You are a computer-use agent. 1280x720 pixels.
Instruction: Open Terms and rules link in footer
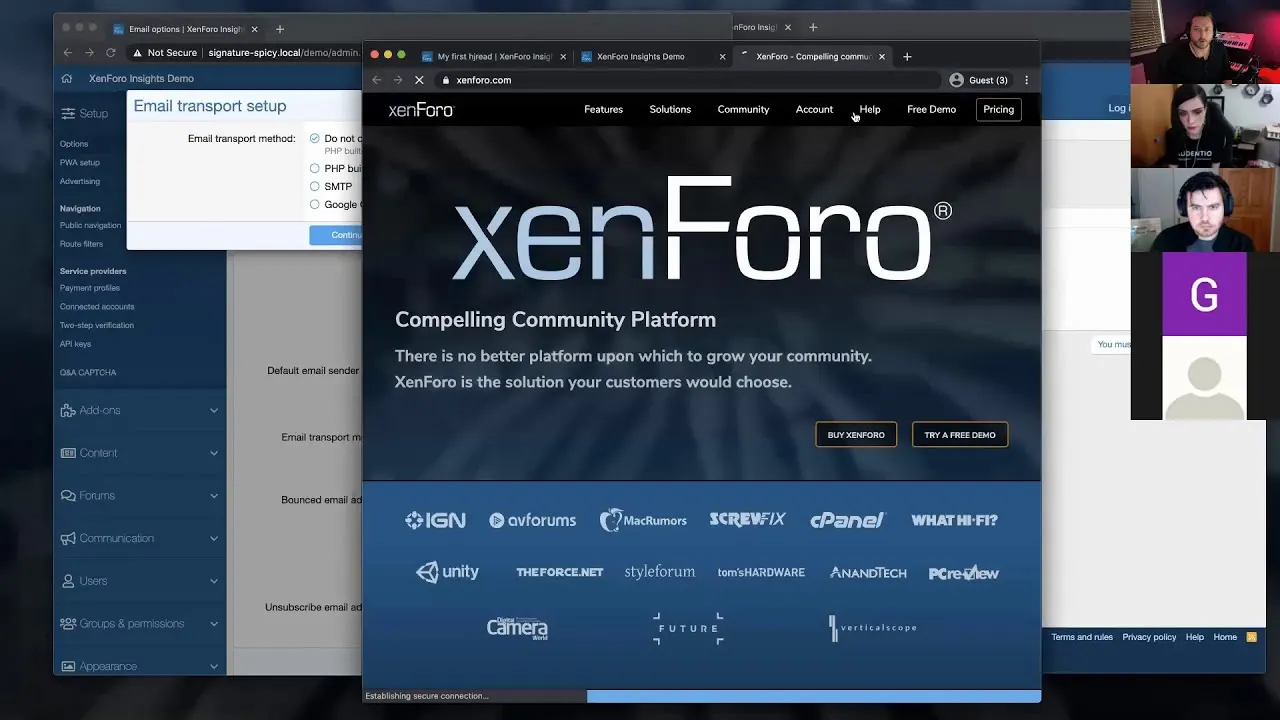[1081, 637]
